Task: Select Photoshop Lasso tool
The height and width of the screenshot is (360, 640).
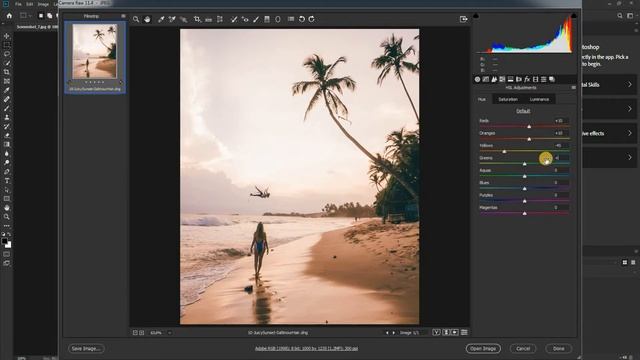Action: (x=7, y=54)
